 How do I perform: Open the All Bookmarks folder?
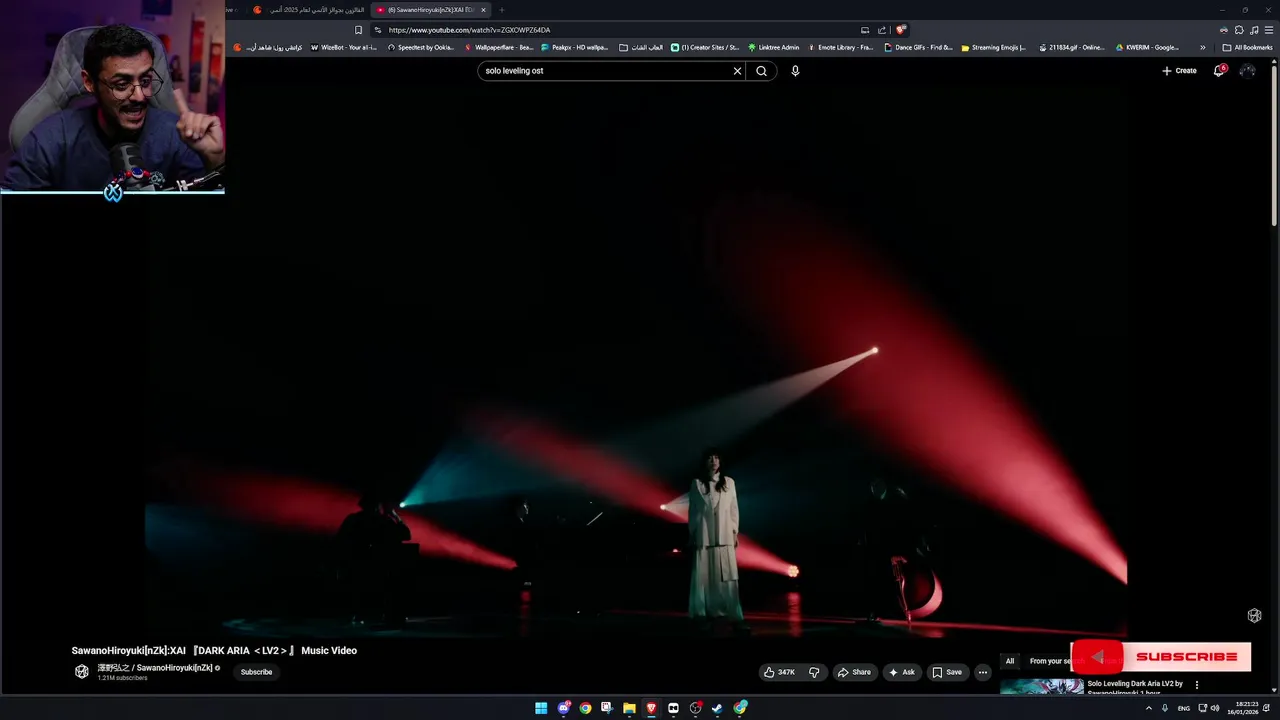pyautogui.click(x=1247, y=47)
